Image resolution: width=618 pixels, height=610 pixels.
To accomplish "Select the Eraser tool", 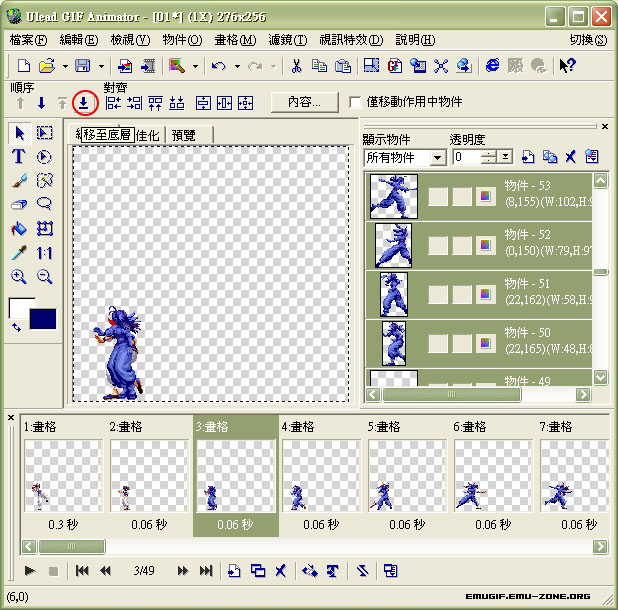I will 19,204.
